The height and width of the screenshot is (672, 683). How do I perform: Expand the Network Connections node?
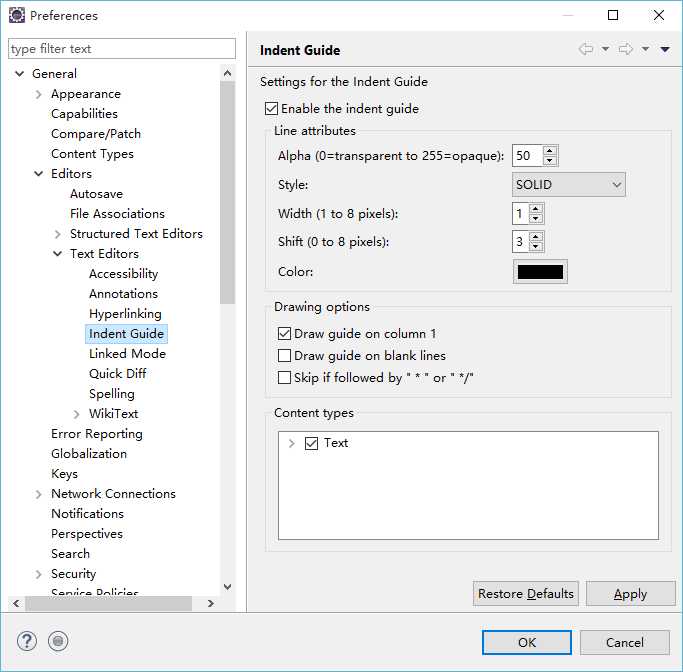pos(38,494)
